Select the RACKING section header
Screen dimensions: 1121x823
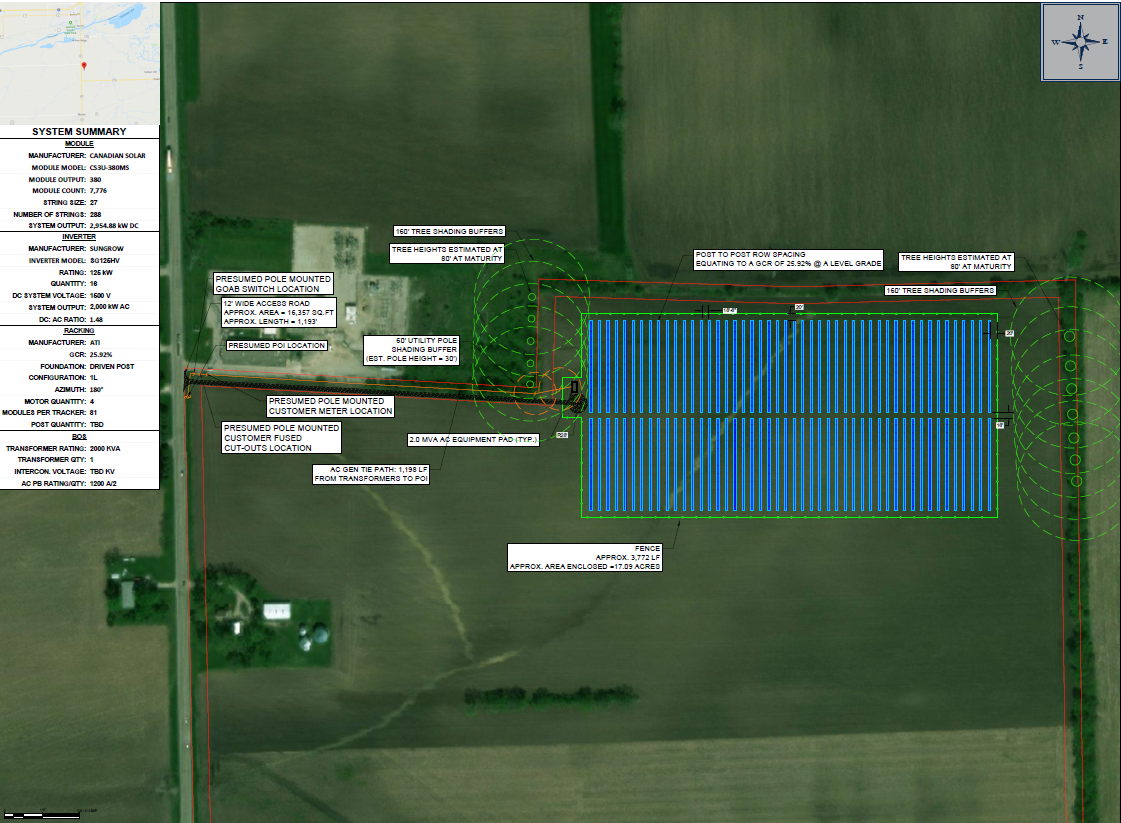coord(79,328)
